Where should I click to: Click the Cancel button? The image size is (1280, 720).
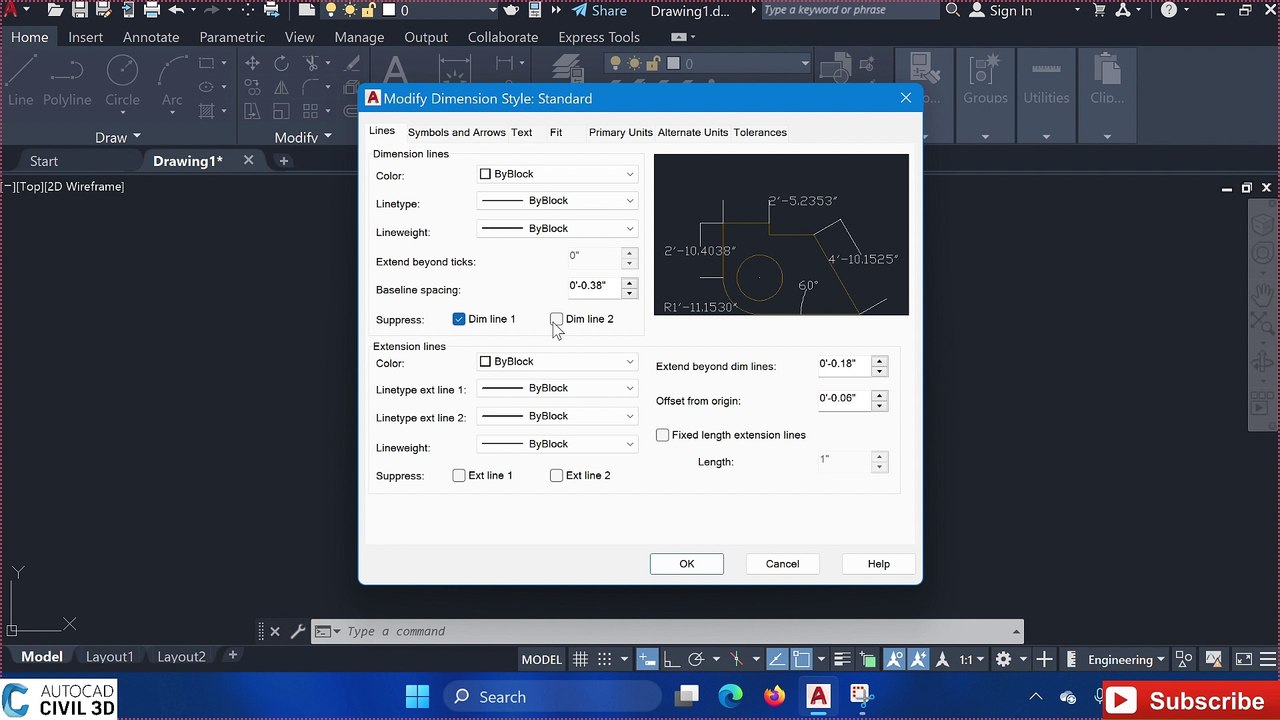click(782, 564)
